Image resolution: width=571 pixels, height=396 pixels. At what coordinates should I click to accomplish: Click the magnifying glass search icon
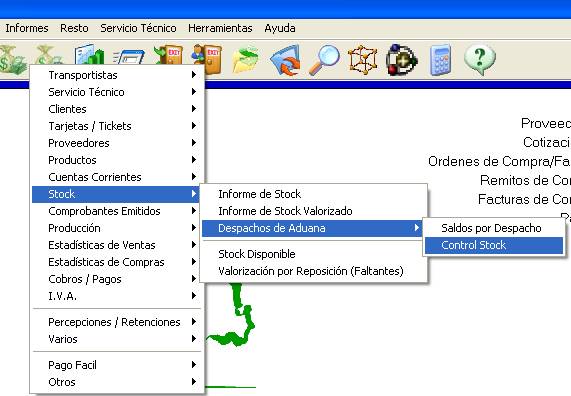click(x=324, y=60)
